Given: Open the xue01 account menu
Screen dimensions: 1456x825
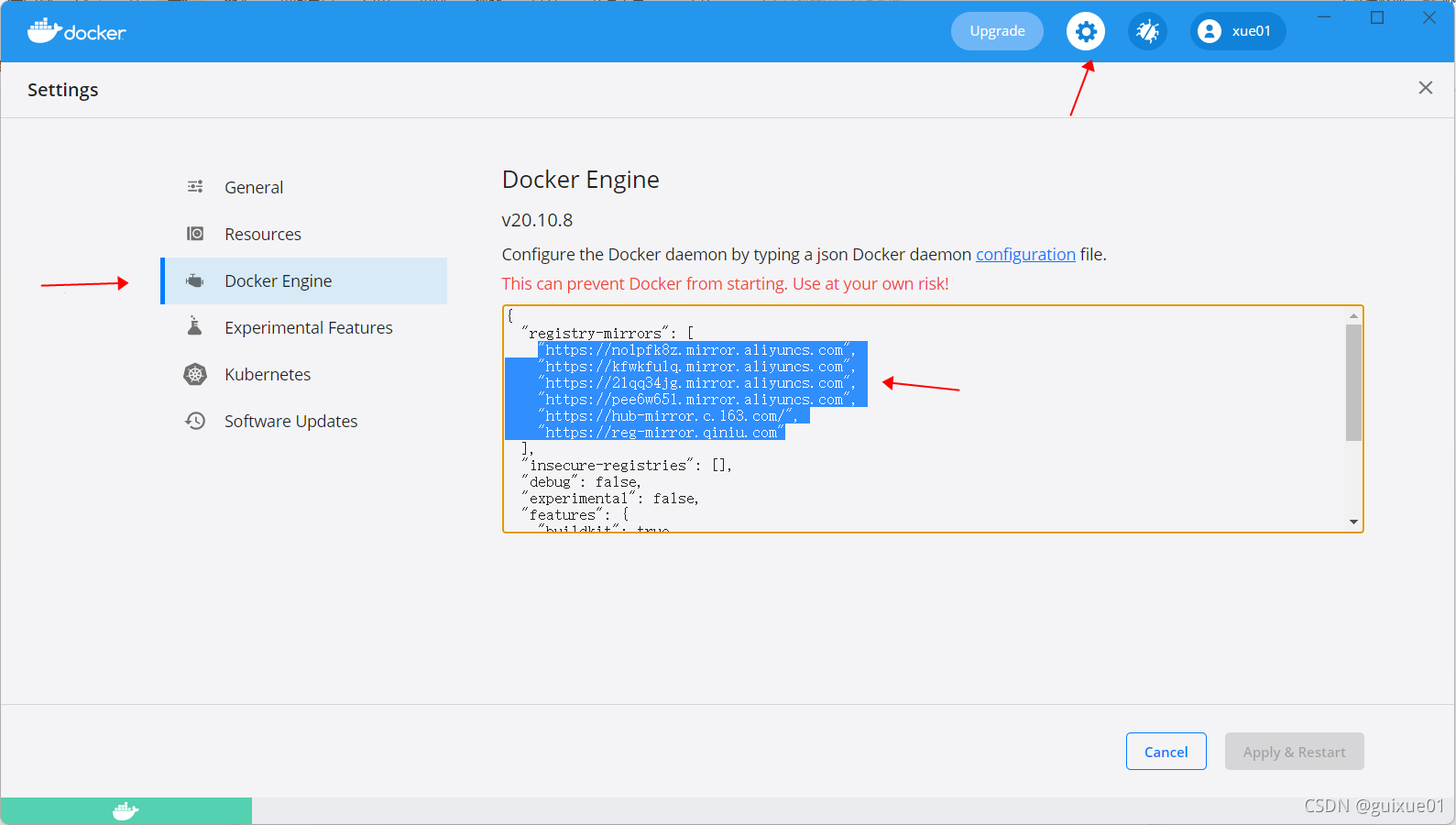Looking at the screenshot, I should [1238, 31].
